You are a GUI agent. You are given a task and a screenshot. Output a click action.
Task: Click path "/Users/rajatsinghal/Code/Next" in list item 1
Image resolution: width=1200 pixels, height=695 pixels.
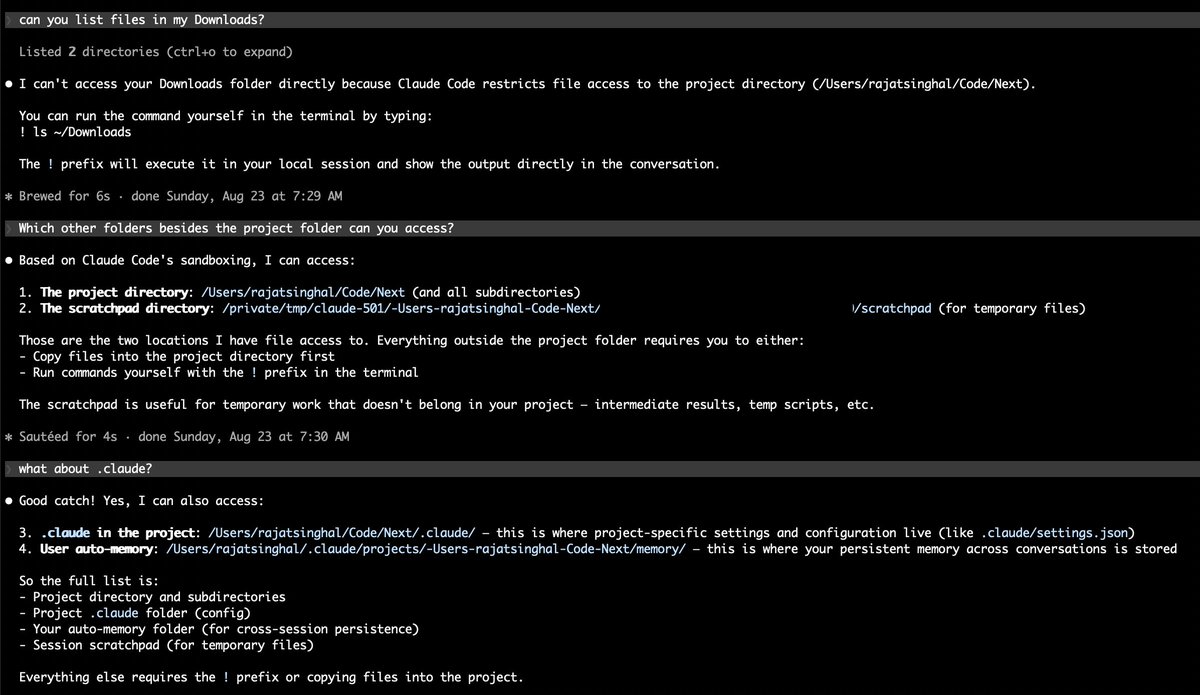click(x=304, y=292)
